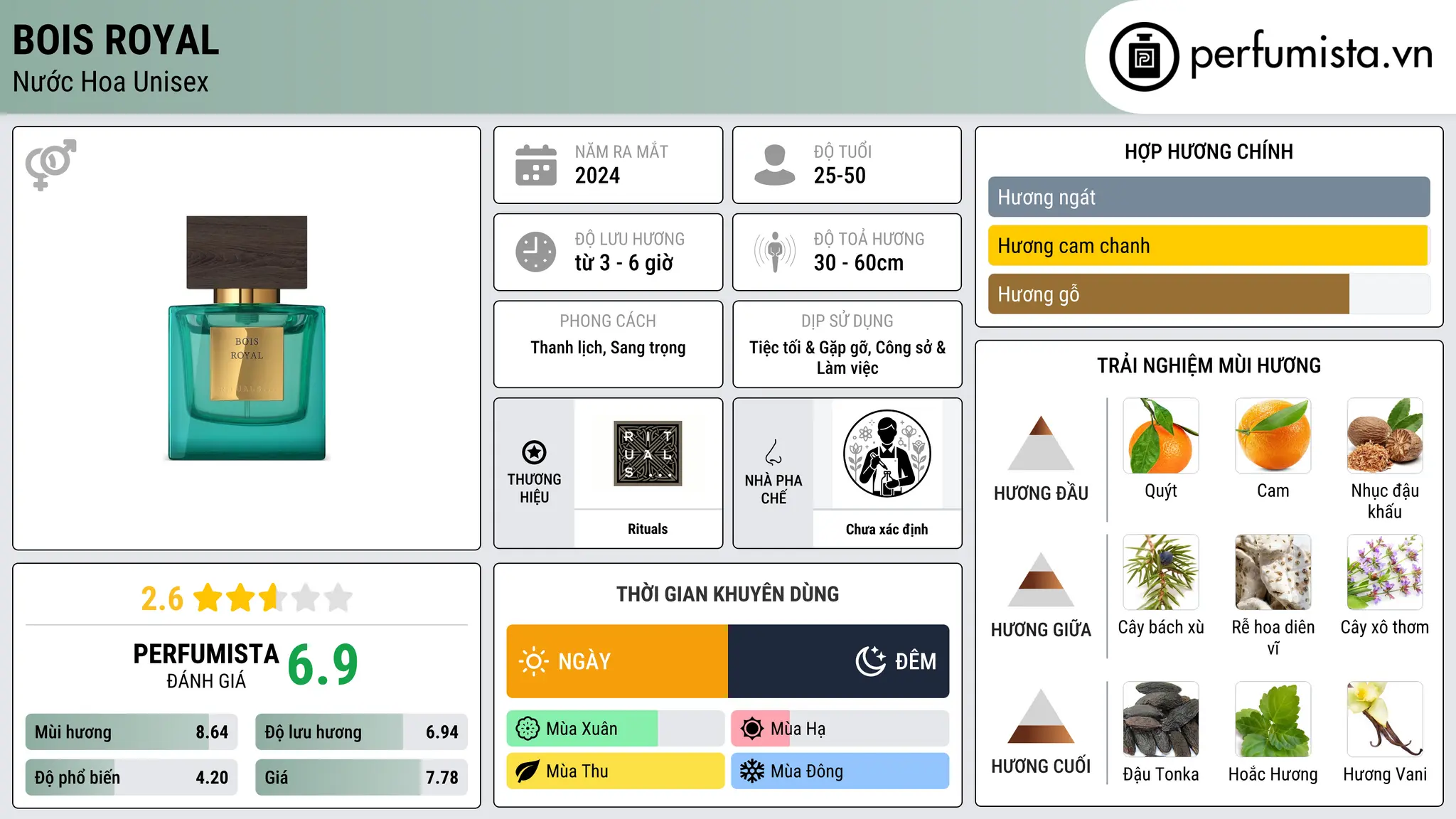Select the Ngày daytime segment
Screen dimensions: 1456x819
tap(617, 661)
